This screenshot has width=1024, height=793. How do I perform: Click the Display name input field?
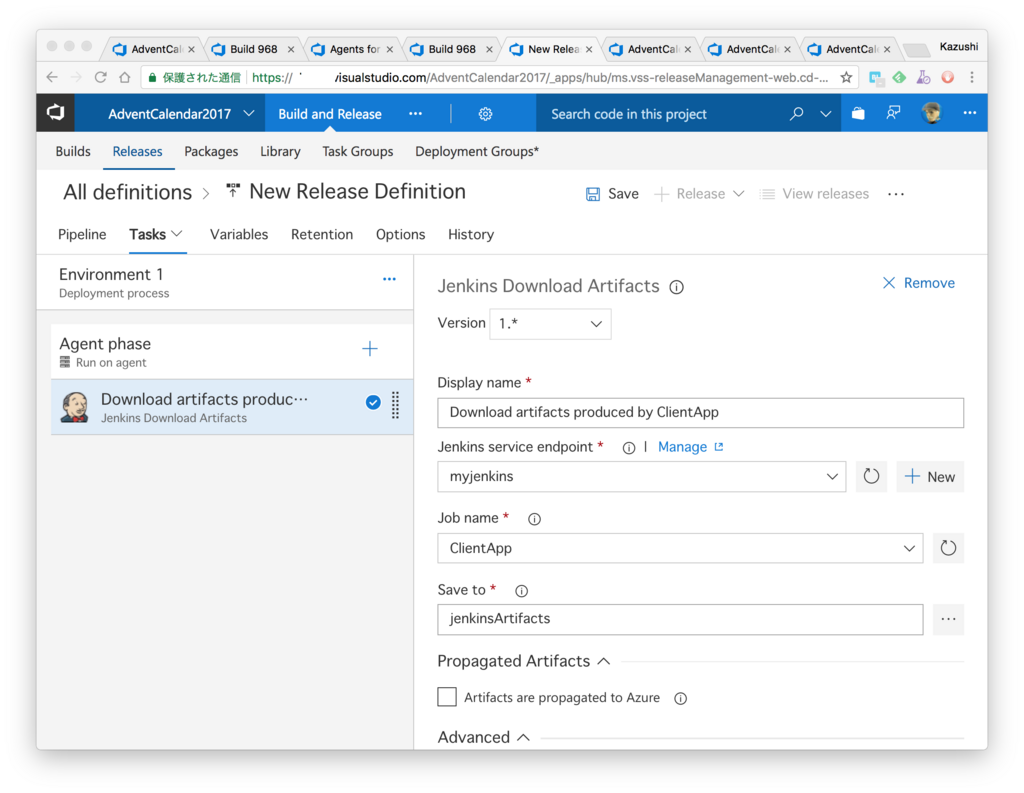pos(700,413)
